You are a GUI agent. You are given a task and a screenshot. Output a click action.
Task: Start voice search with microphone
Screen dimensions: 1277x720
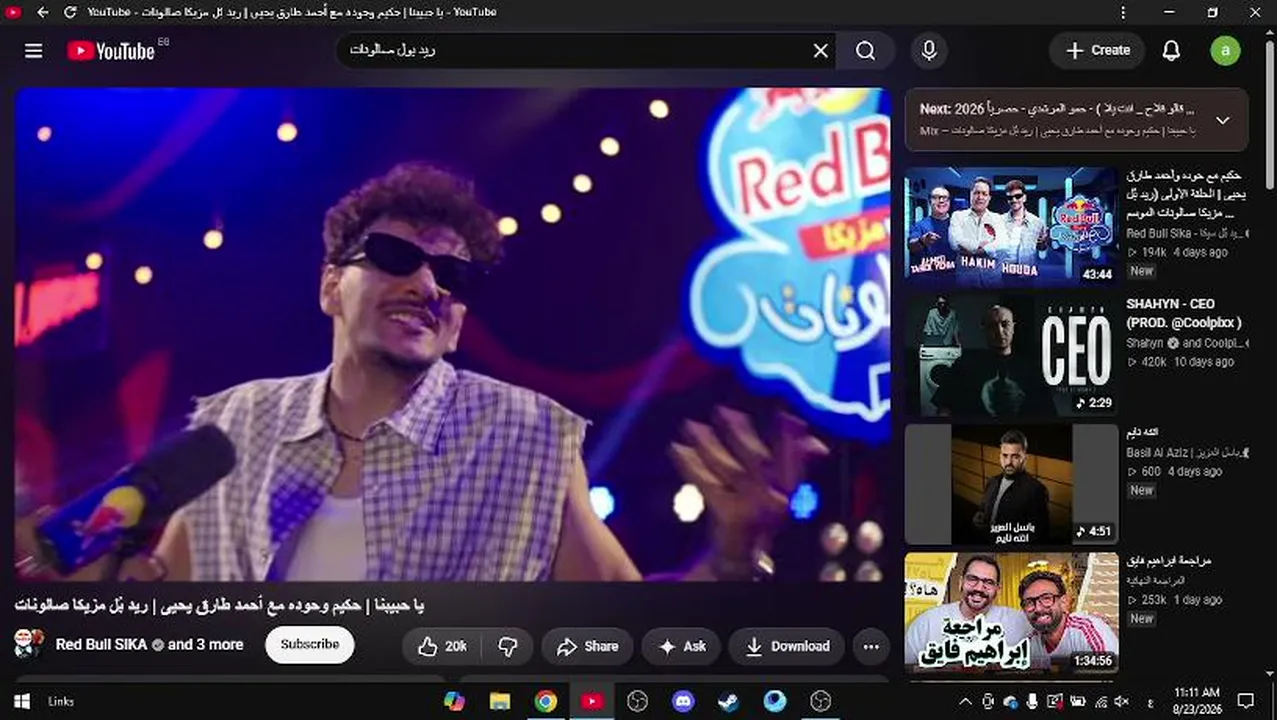(x=929, y=50)
